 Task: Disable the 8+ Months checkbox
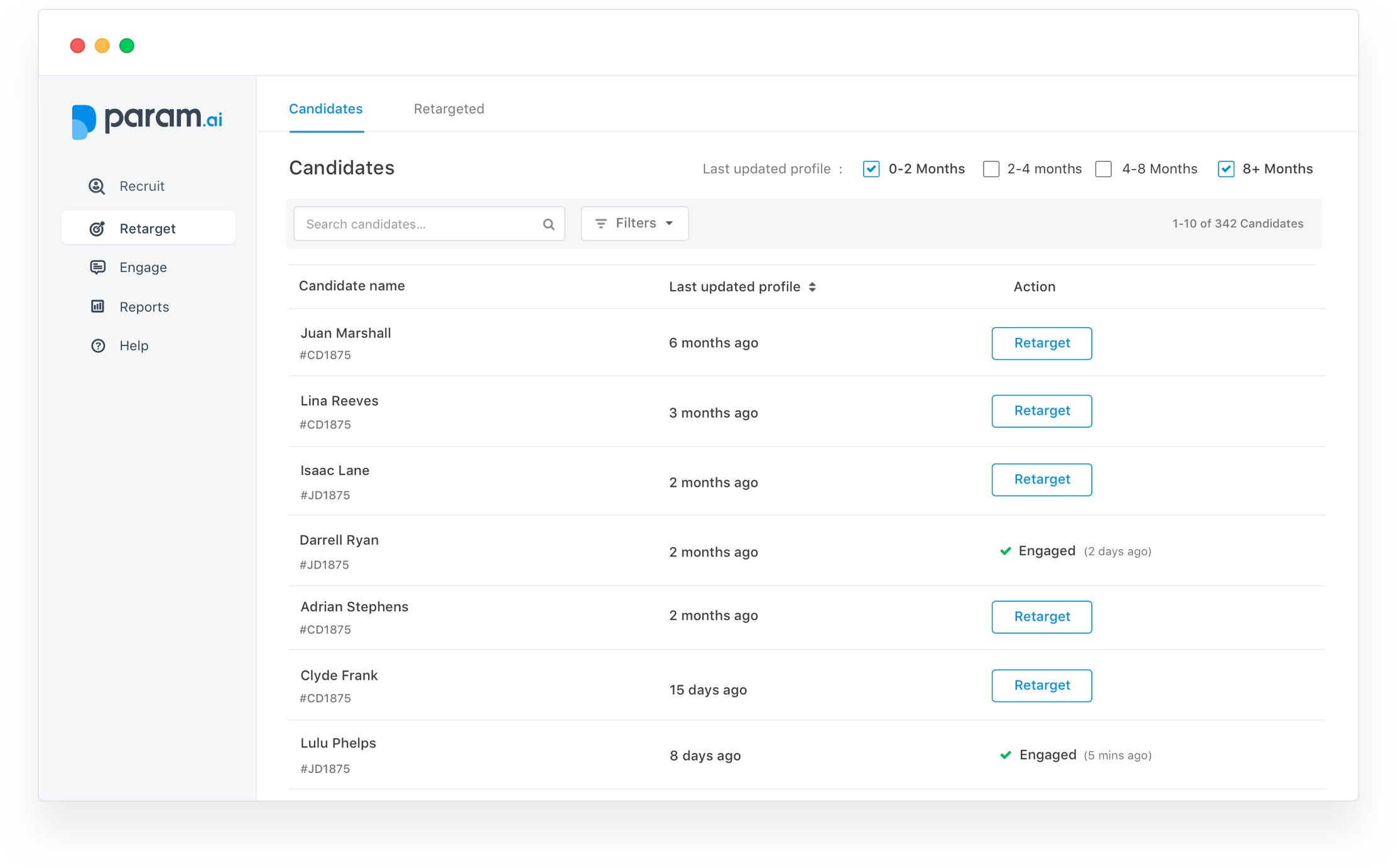(1226, 169)
